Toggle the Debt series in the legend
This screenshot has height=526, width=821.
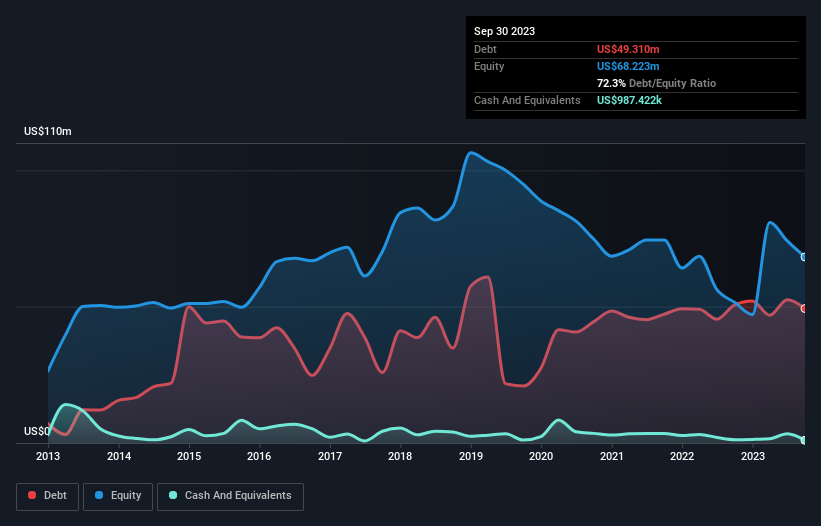click(x=46, y=496)
